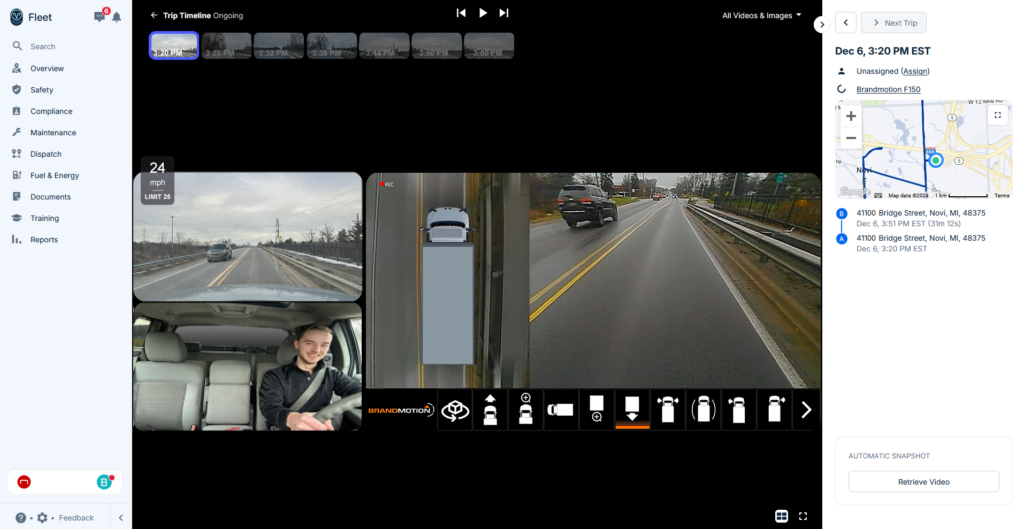This screenshot has width=1024, height=529.
Task: Open messages with red badge
Action: coord(101,16)
